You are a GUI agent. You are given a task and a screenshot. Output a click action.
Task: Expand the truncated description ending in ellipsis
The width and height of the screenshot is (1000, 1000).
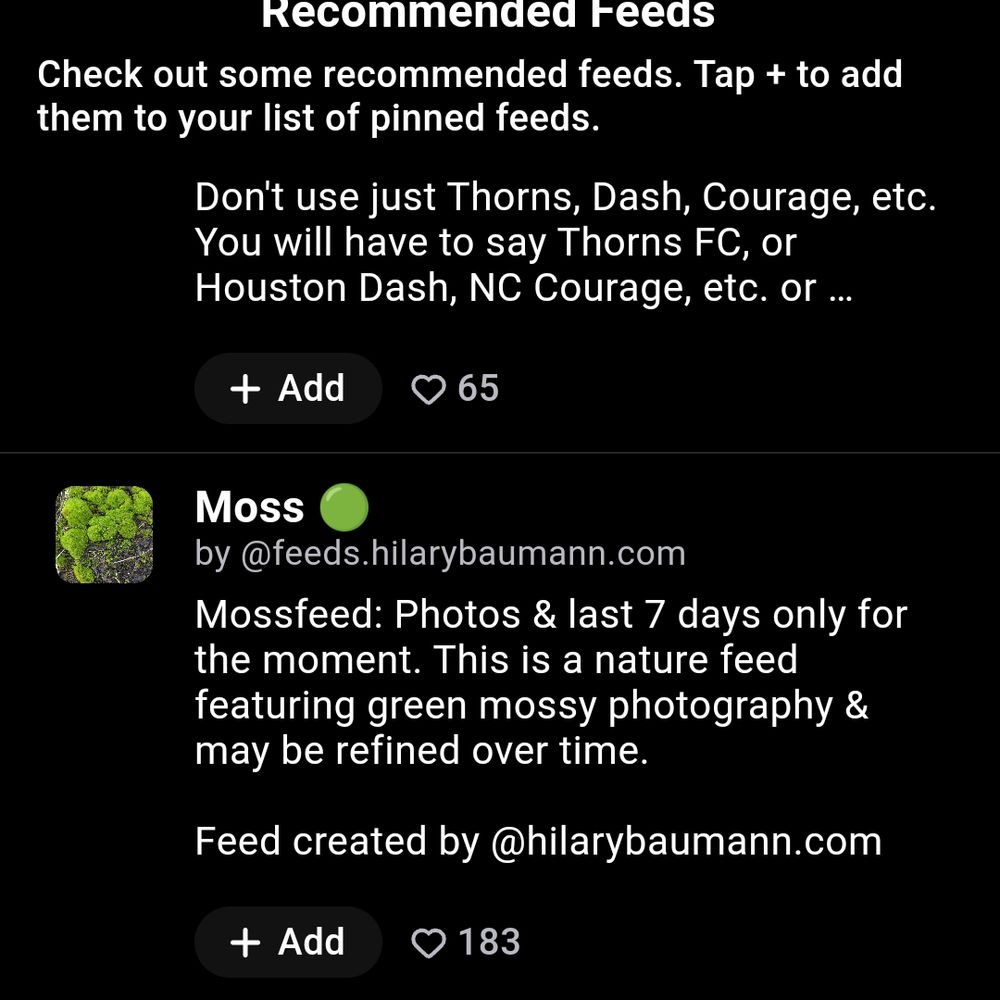(x=838, y=288)
